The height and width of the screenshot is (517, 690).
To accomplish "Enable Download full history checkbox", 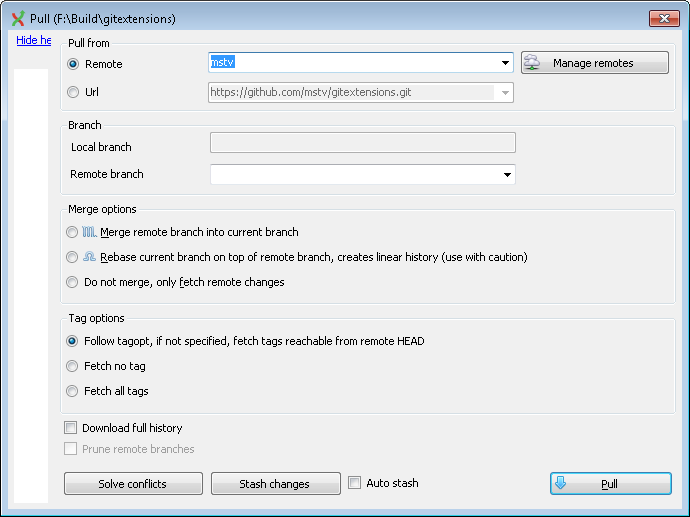I will click(70, 428).
